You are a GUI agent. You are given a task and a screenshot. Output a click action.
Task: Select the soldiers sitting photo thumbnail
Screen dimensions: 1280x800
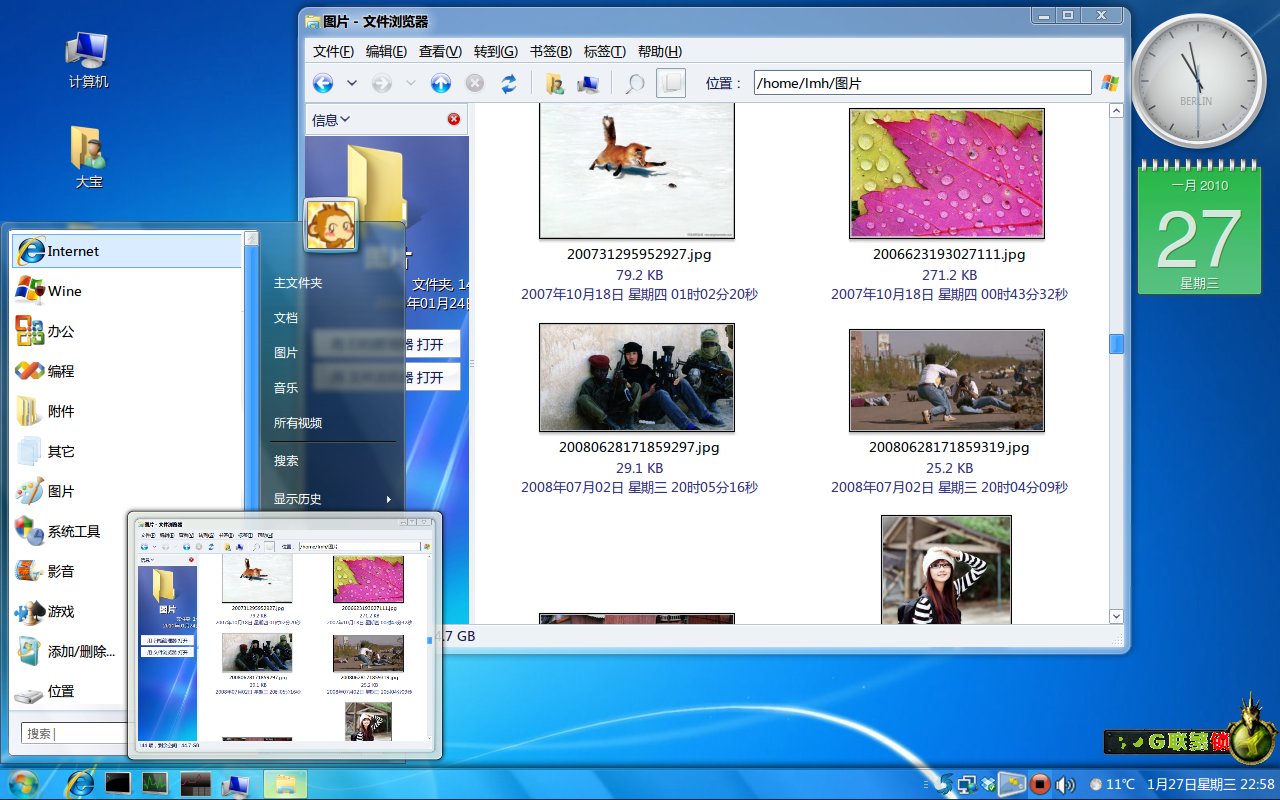[637, 377]
